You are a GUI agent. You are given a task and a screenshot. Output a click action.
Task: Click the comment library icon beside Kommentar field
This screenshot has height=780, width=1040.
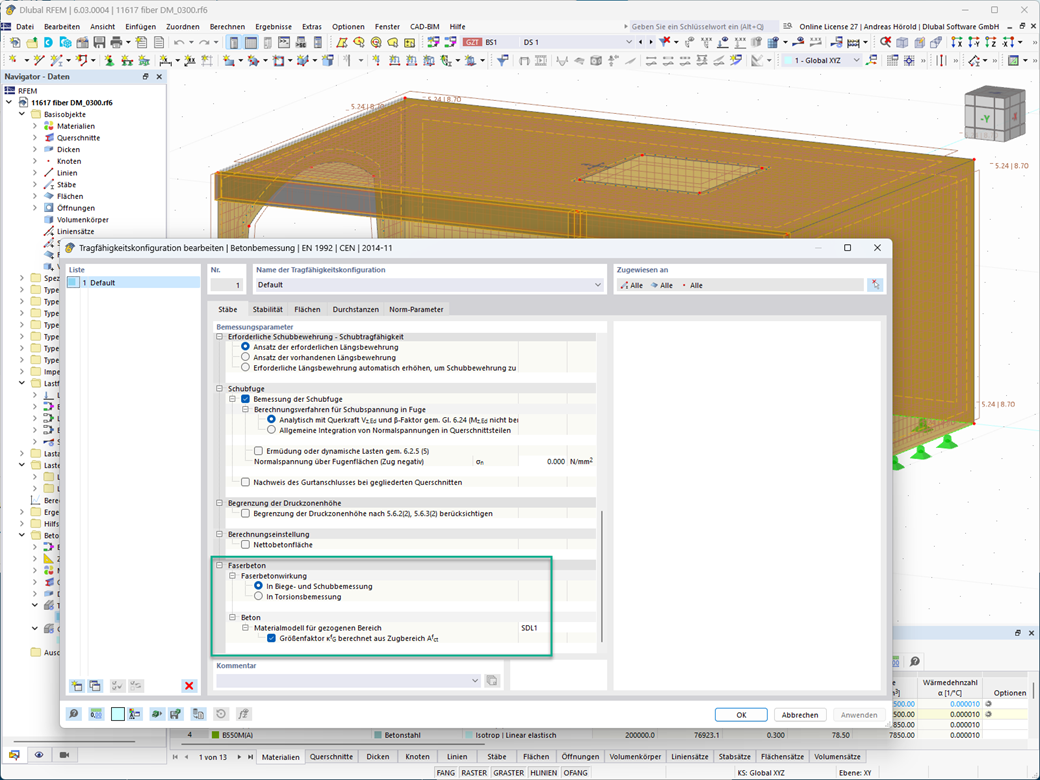pos(492,681)
